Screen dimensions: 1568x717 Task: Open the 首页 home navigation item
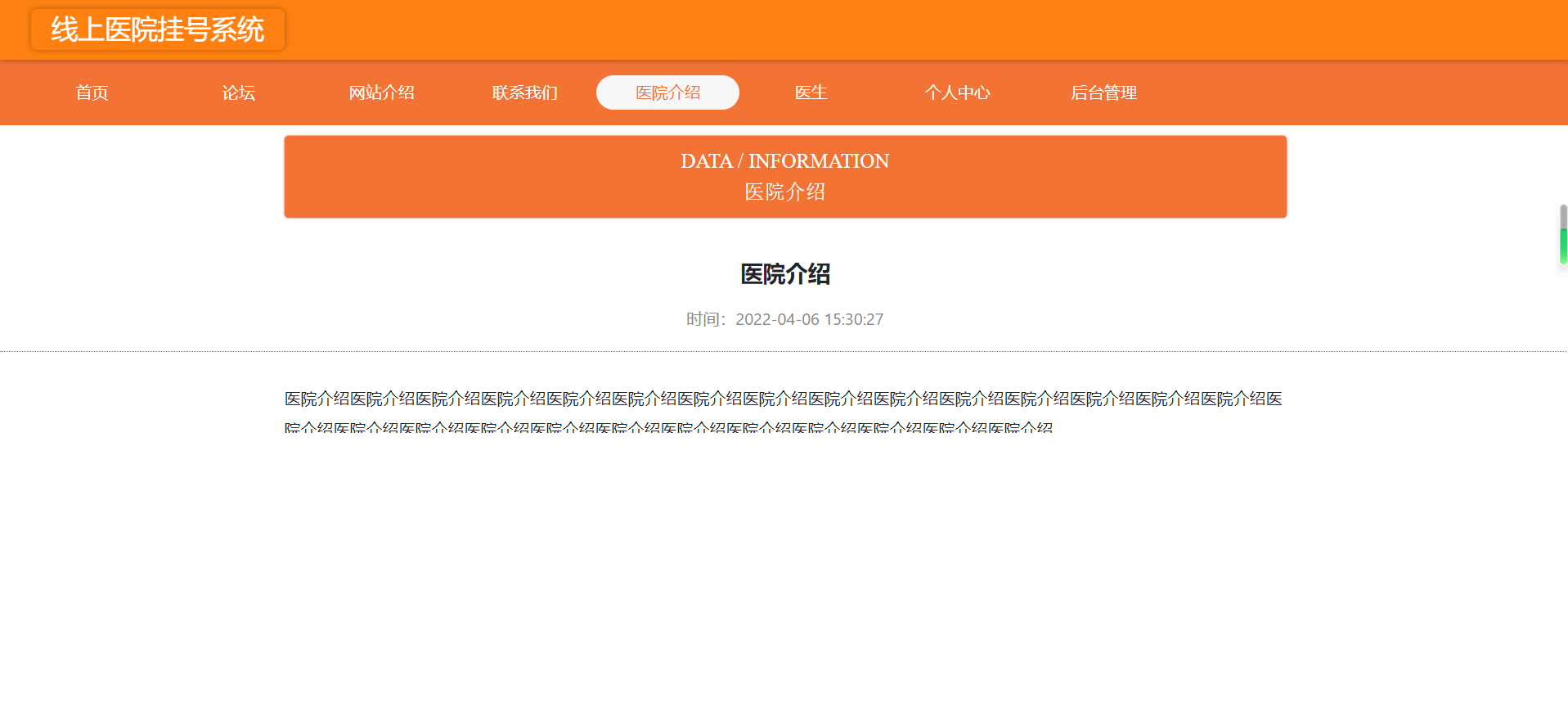(92, 92)
